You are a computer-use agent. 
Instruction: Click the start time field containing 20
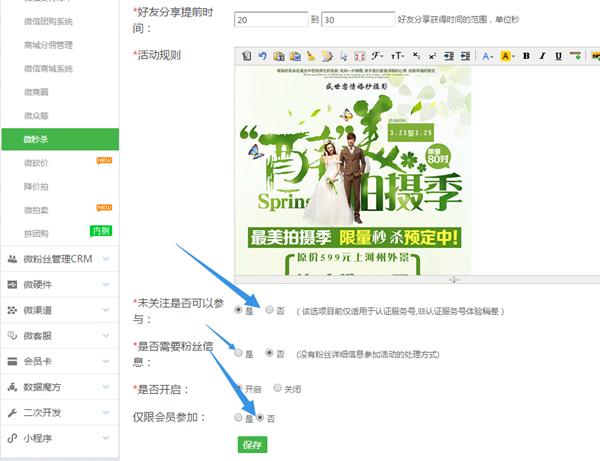271,20
